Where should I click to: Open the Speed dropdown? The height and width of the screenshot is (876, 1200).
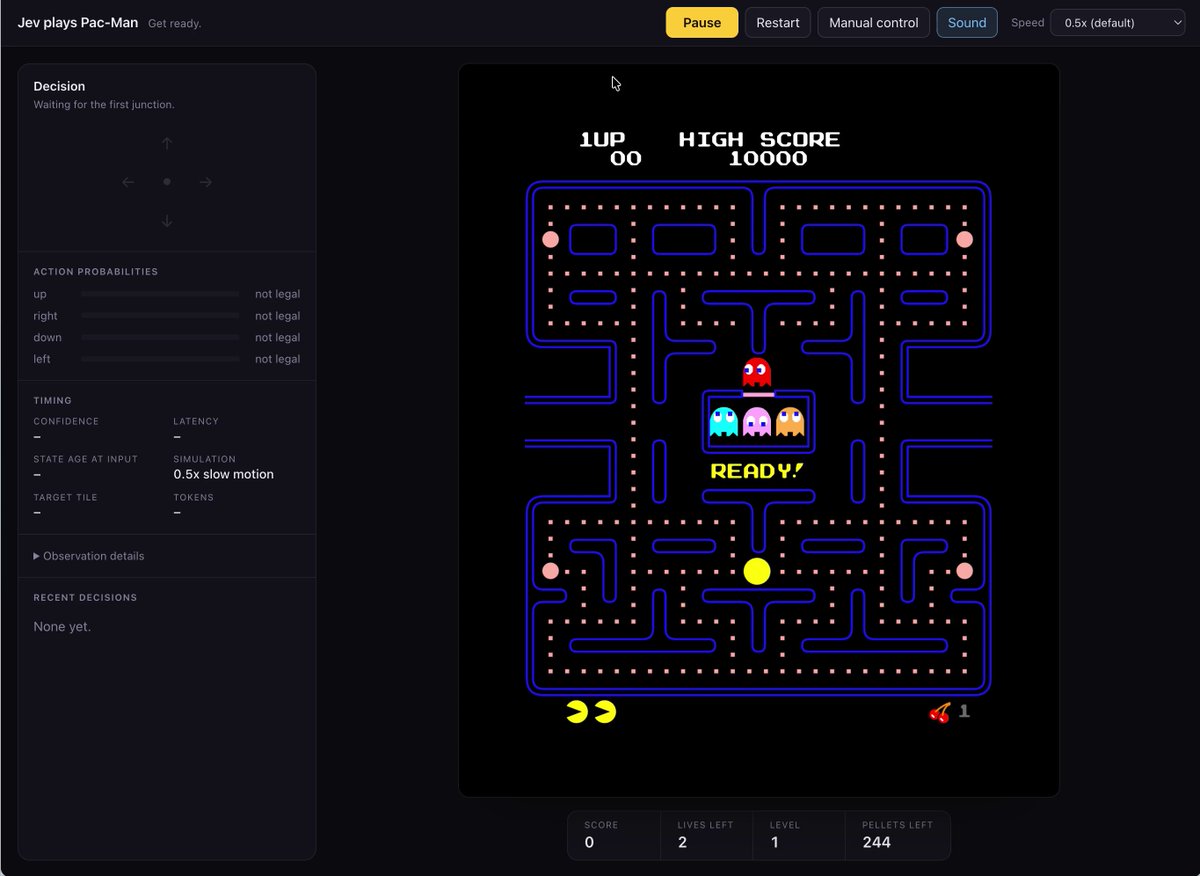(1117, 23)
